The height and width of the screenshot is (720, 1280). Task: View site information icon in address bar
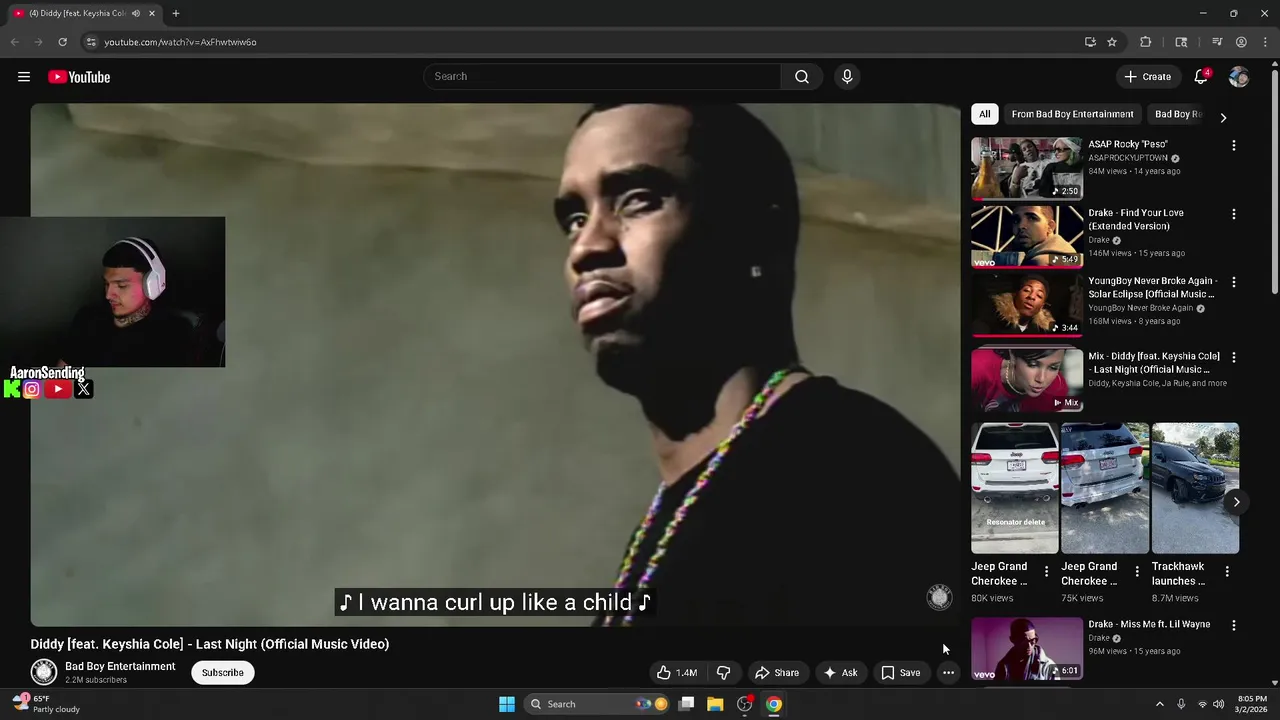click(91, 42)
